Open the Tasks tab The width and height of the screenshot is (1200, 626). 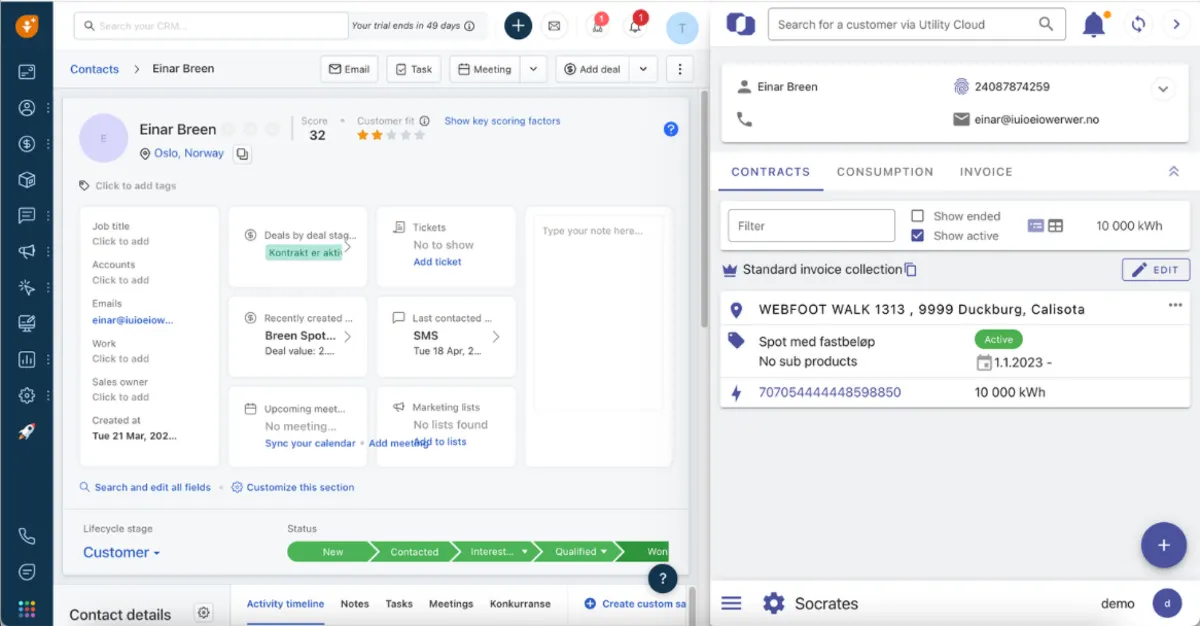coord(399,604)
